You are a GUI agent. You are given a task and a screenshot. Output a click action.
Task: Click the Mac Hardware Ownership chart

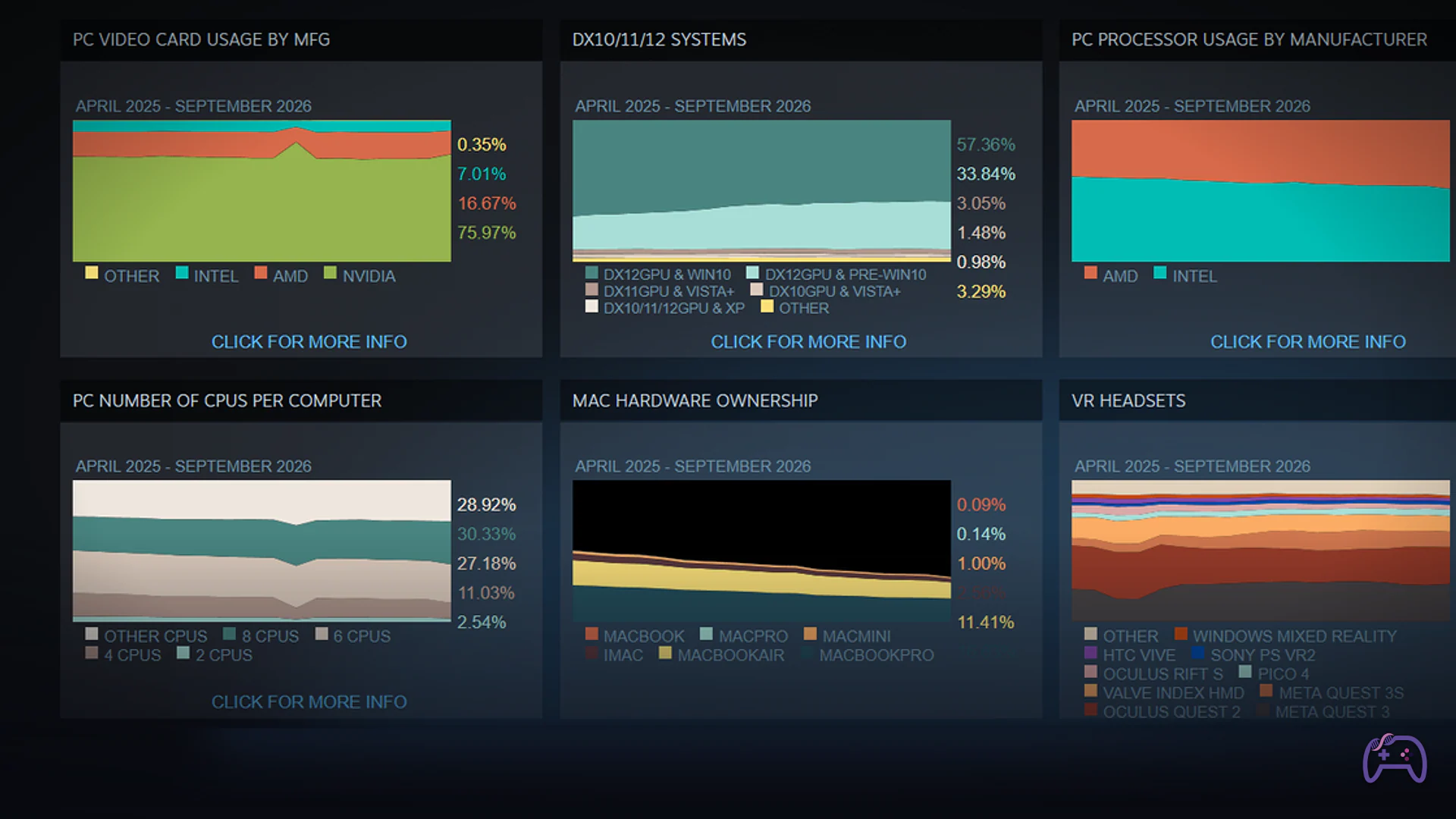tap(761, 551)
